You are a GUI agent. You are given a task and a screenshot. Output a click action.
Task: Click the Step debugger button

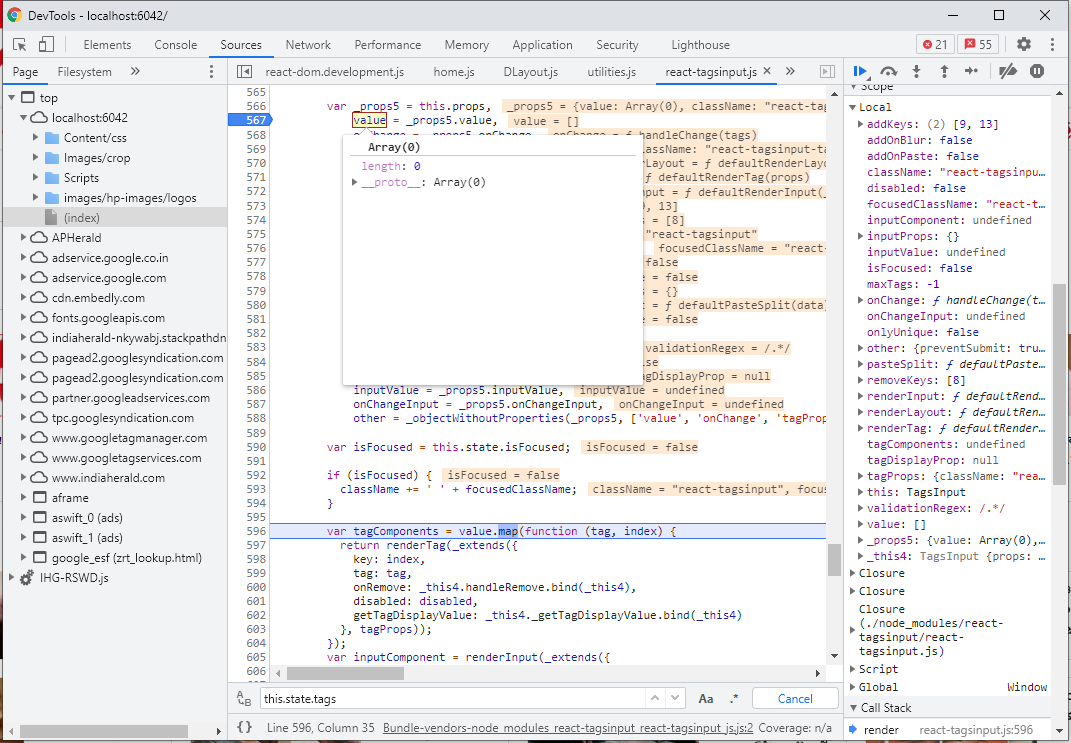[x=971, y=71]
